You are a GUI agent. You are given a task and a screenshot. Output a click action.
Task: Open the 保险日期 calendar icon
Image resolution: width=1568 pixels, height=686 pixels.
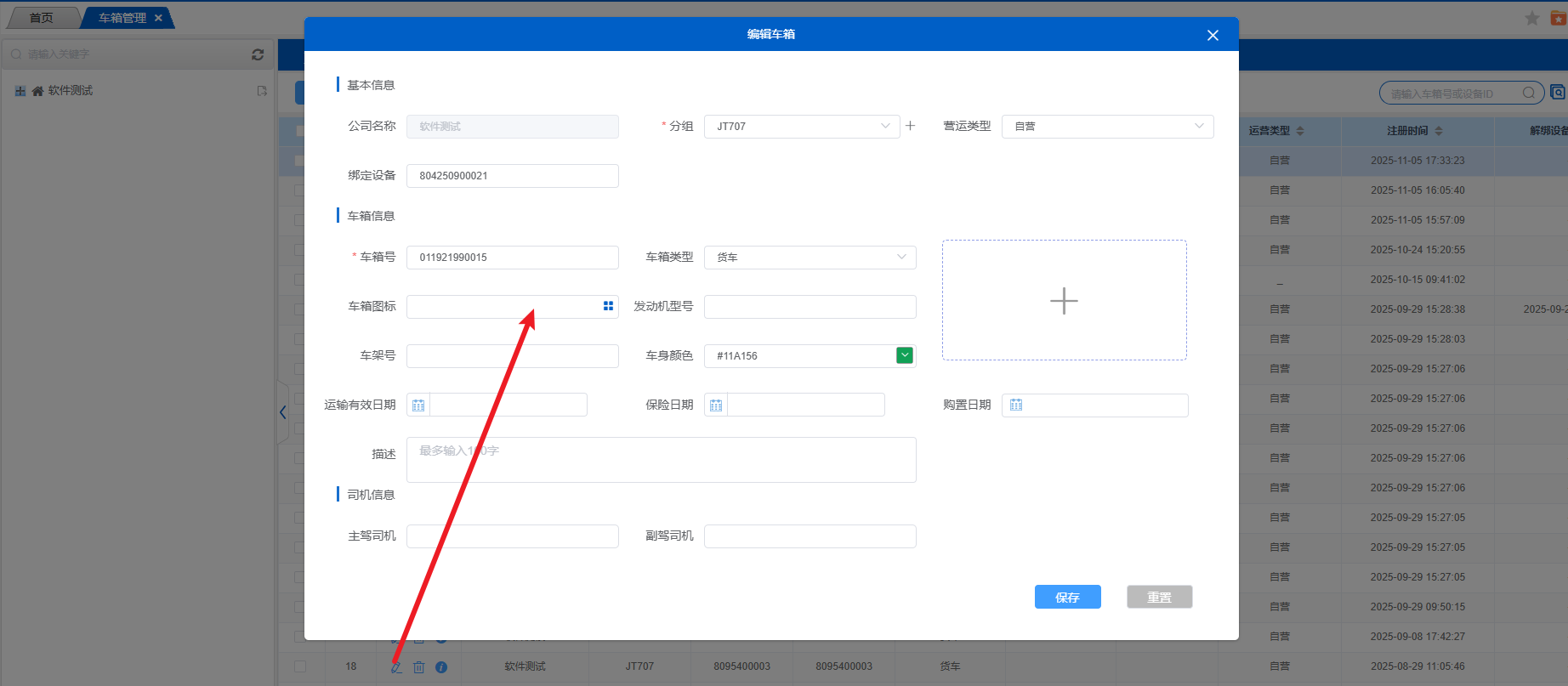716,405
